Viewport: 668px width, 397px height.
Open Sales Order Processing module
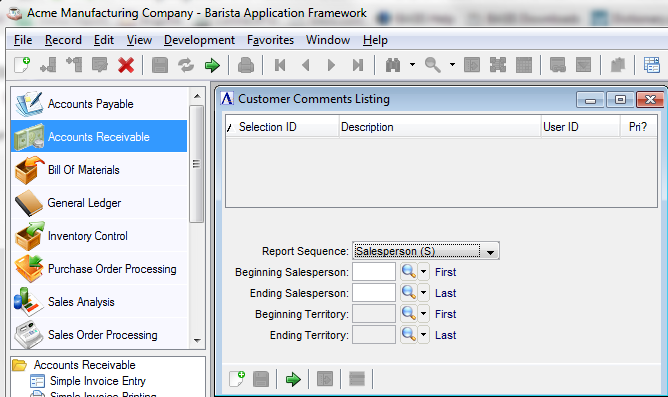pyautogui.click(x=99, y=334)
